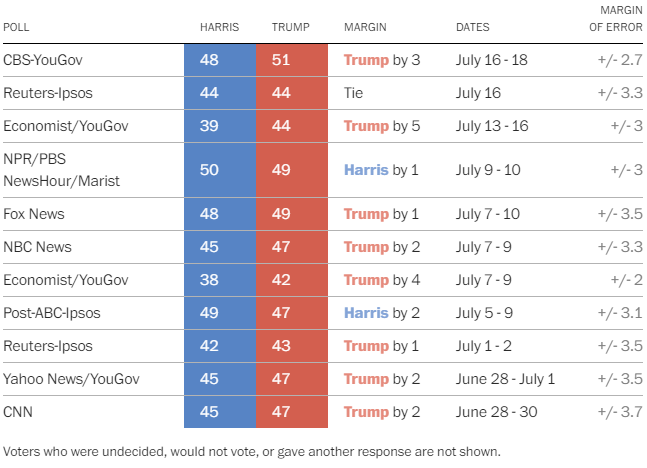Click the CBS-YouGov poll name
Image resolution: width=647 pixels, height=468 pixels.
coord(45,60)
